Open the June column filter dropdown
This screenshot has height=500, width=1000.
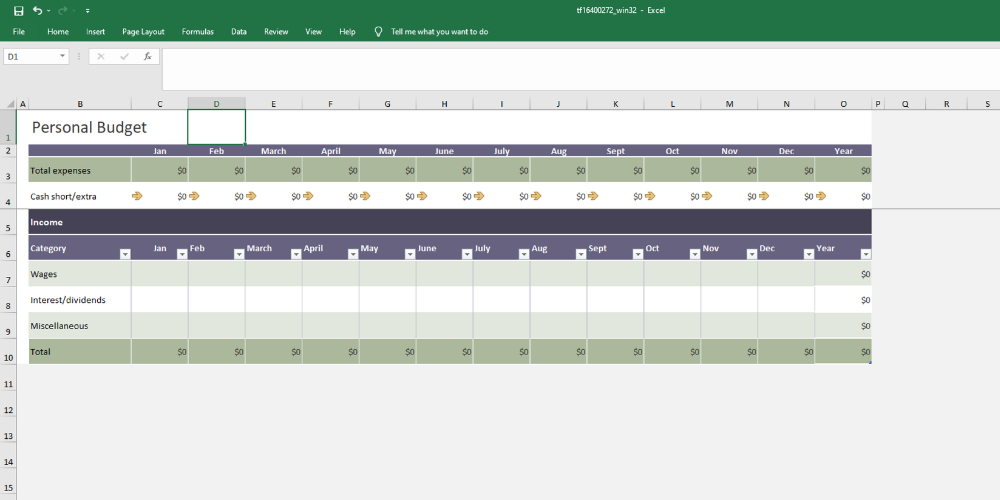(467, 254)
